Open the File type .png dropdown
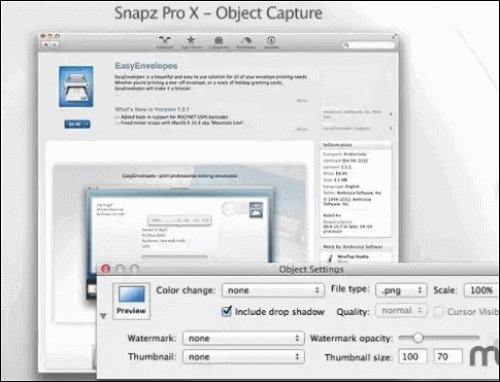The height and width of the screenshot is (382, 500). coord(401,290)
